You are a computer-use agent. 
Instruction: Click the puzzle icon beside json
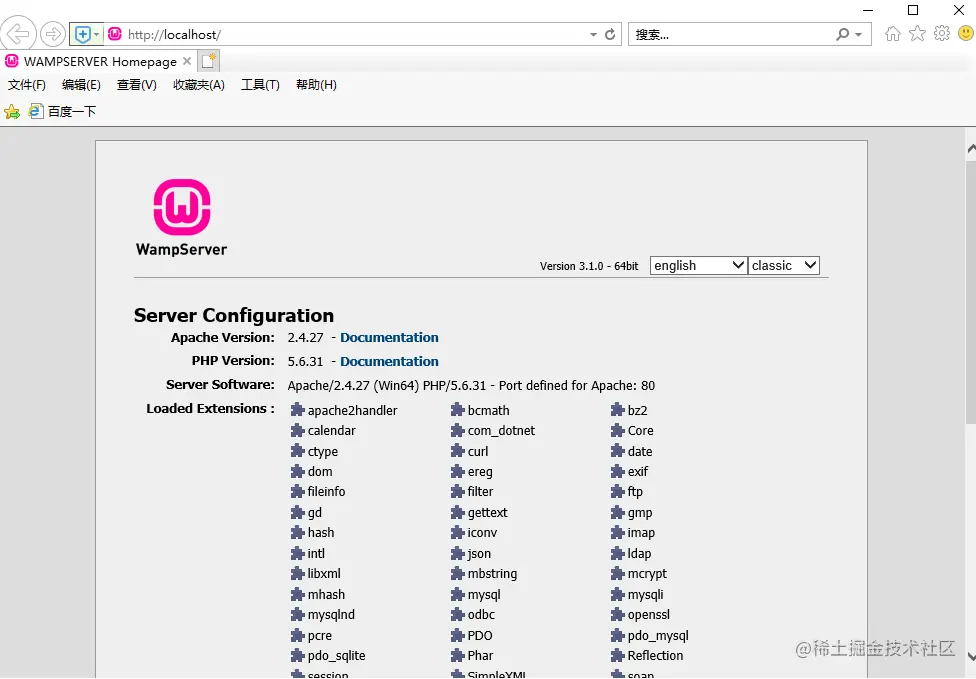point(458,554)
